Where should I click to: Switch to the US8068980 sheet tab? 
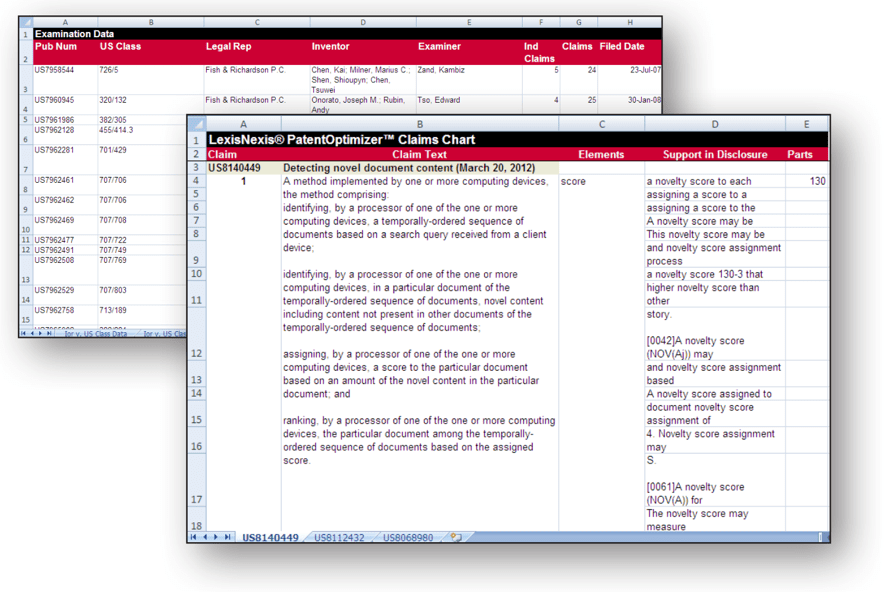408,537
